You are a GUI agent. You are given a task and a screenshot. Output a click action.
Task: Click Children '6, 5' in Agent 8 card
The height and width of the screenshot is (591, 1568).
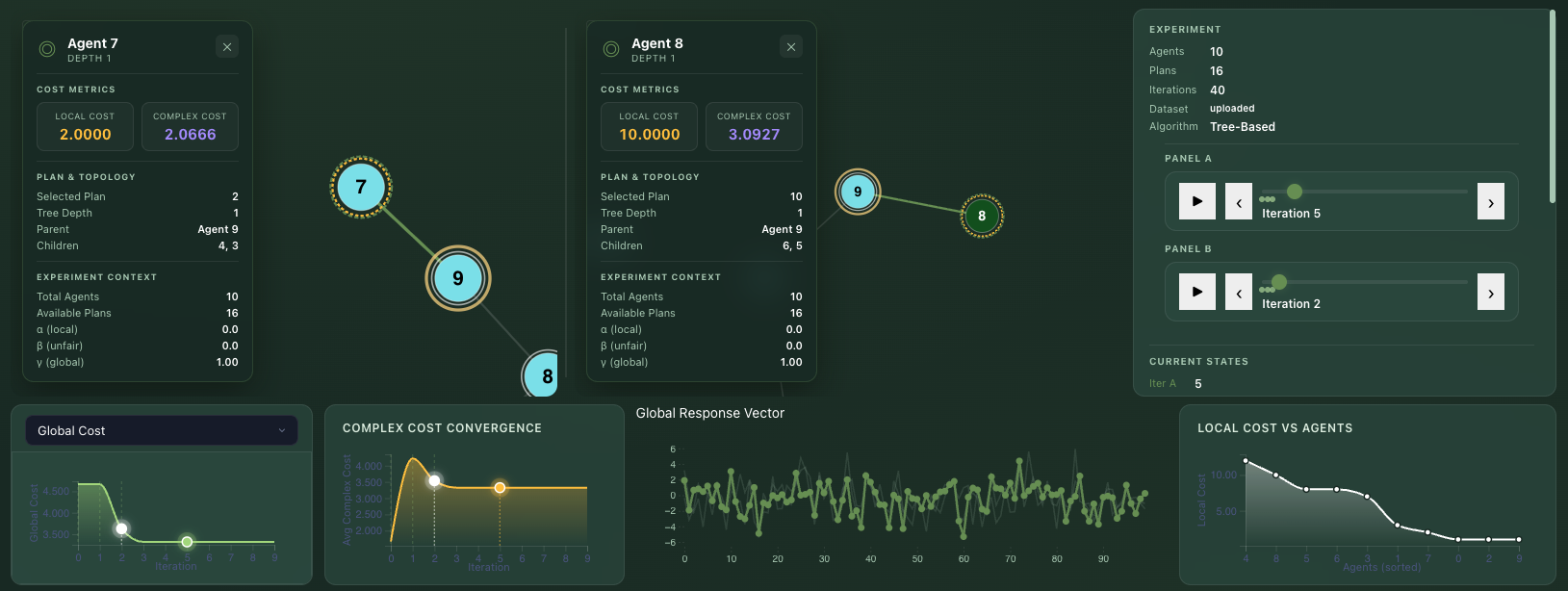tap(792, 245)
